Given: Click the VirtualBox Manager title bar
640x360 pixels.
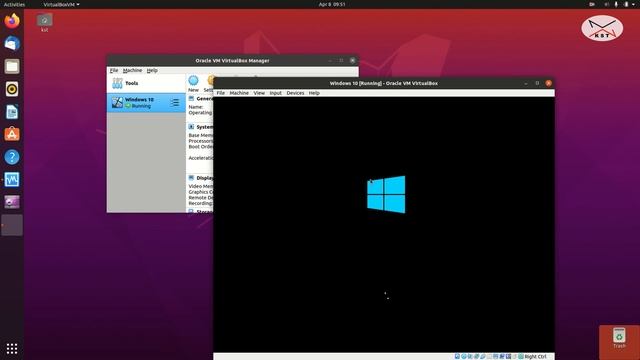Looking at the screenshot, I should pyautogui.click(x=232, y=60).
